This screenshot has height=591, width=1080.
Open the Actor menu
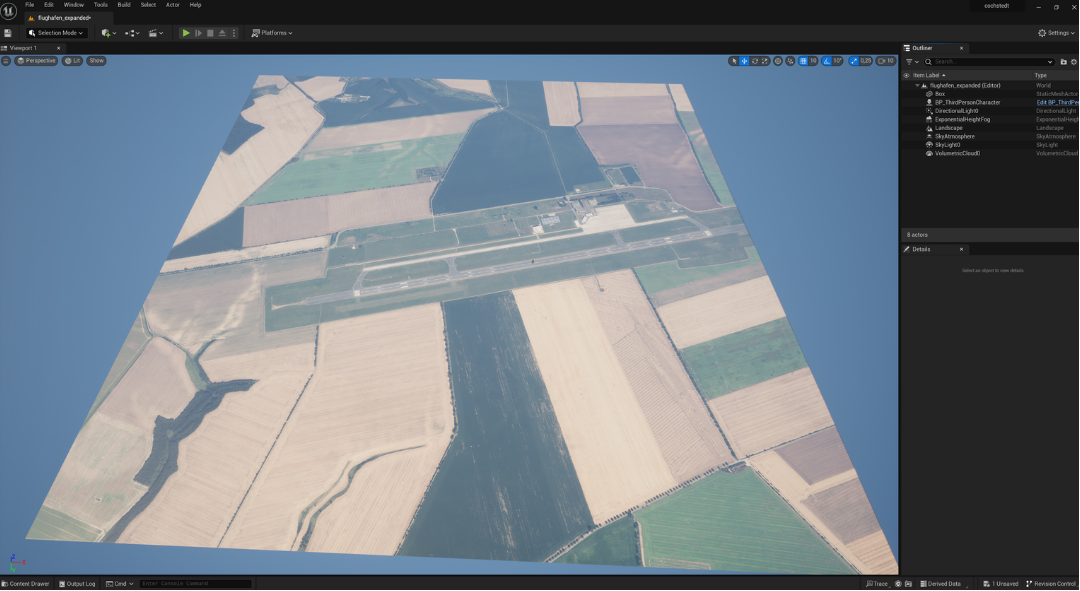(172, 5)
